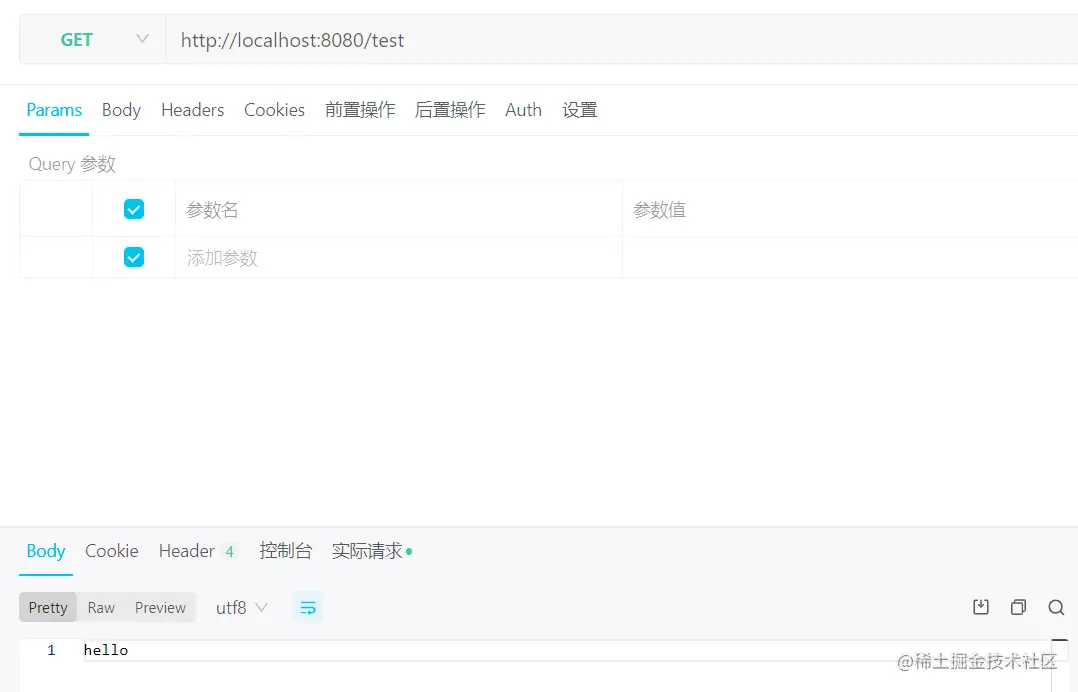Open the 控制台 tab
The width and height of the screenshot is (1078, 692).
pyautogui.click(x=285, y=551)
